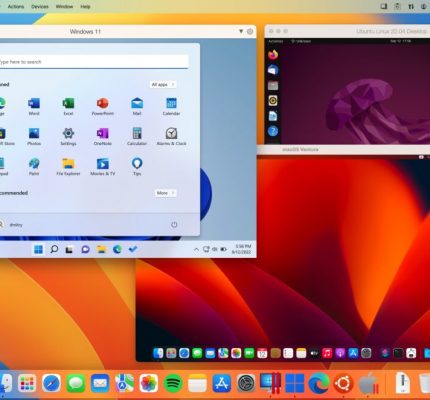The width and height of the screenshot is (430, 400).
Task: Open Files in the Ubuntu dock
Action: (x=273, y=85)
